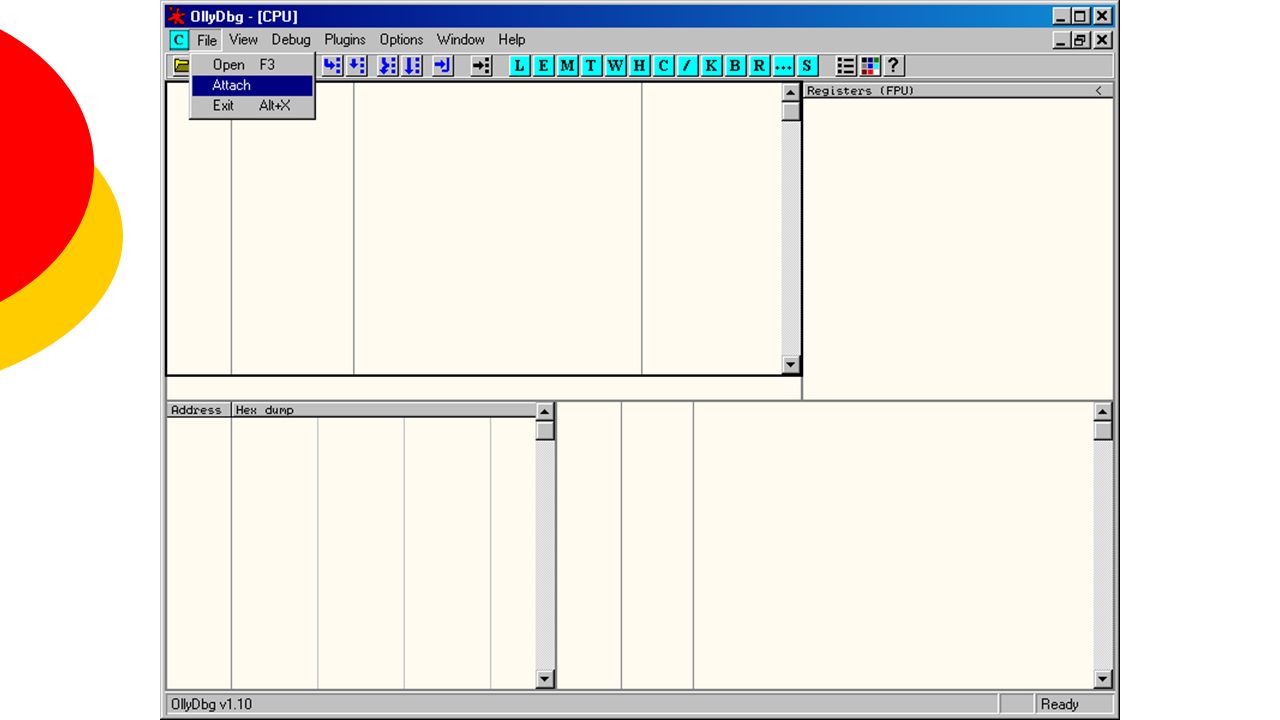Click the Execute till return button
Viewport: 1280px width, 720px height.
tap(443, 66)
